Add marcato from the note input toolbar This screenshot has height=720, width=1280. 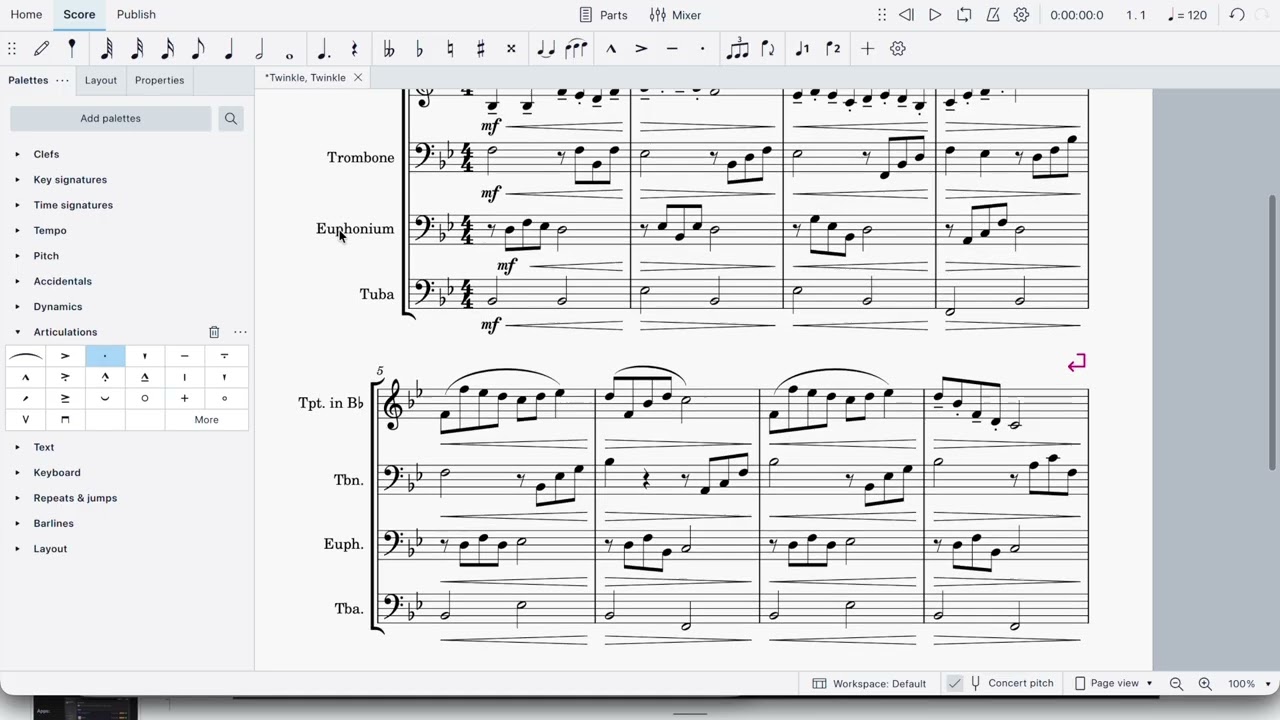pos(611,48)
